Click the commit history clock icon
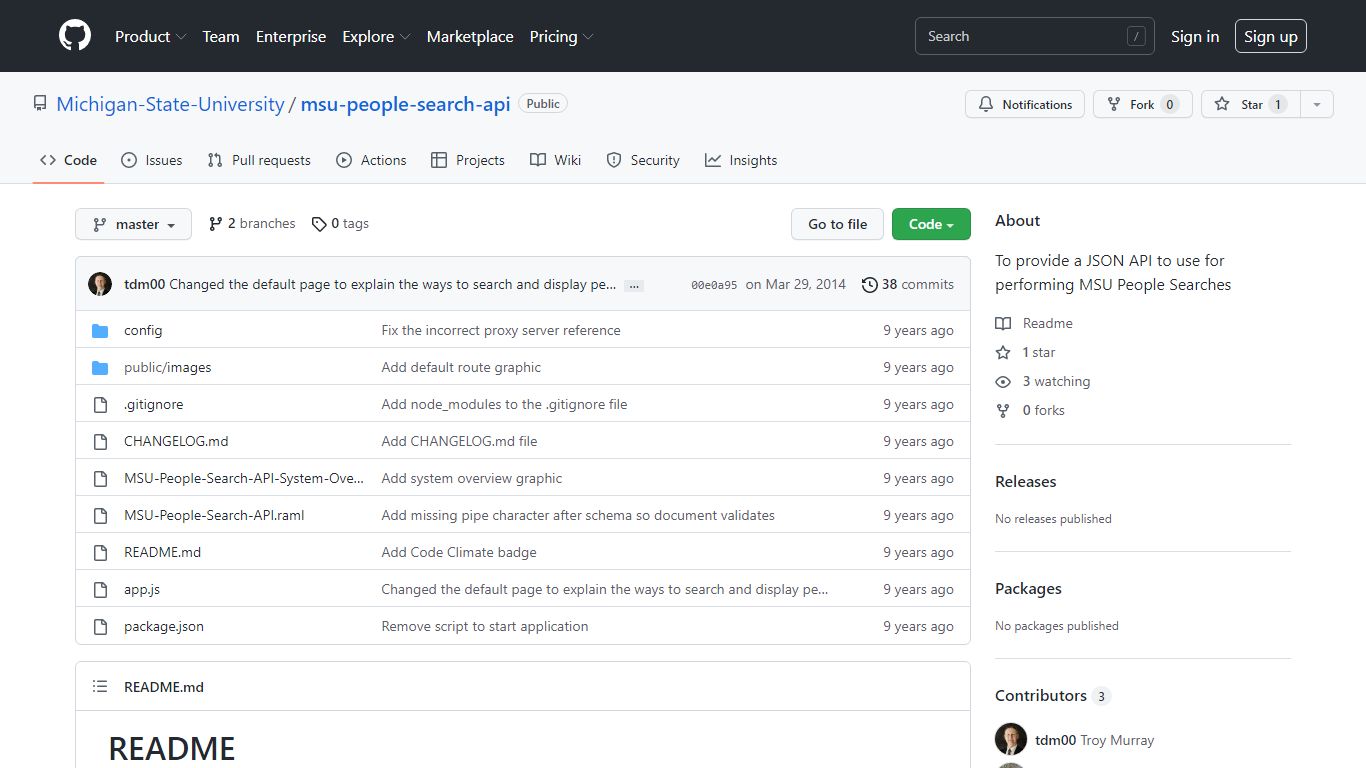Image resolution: width=1366 pixels, height=768 pixels. tap(870, 284)
